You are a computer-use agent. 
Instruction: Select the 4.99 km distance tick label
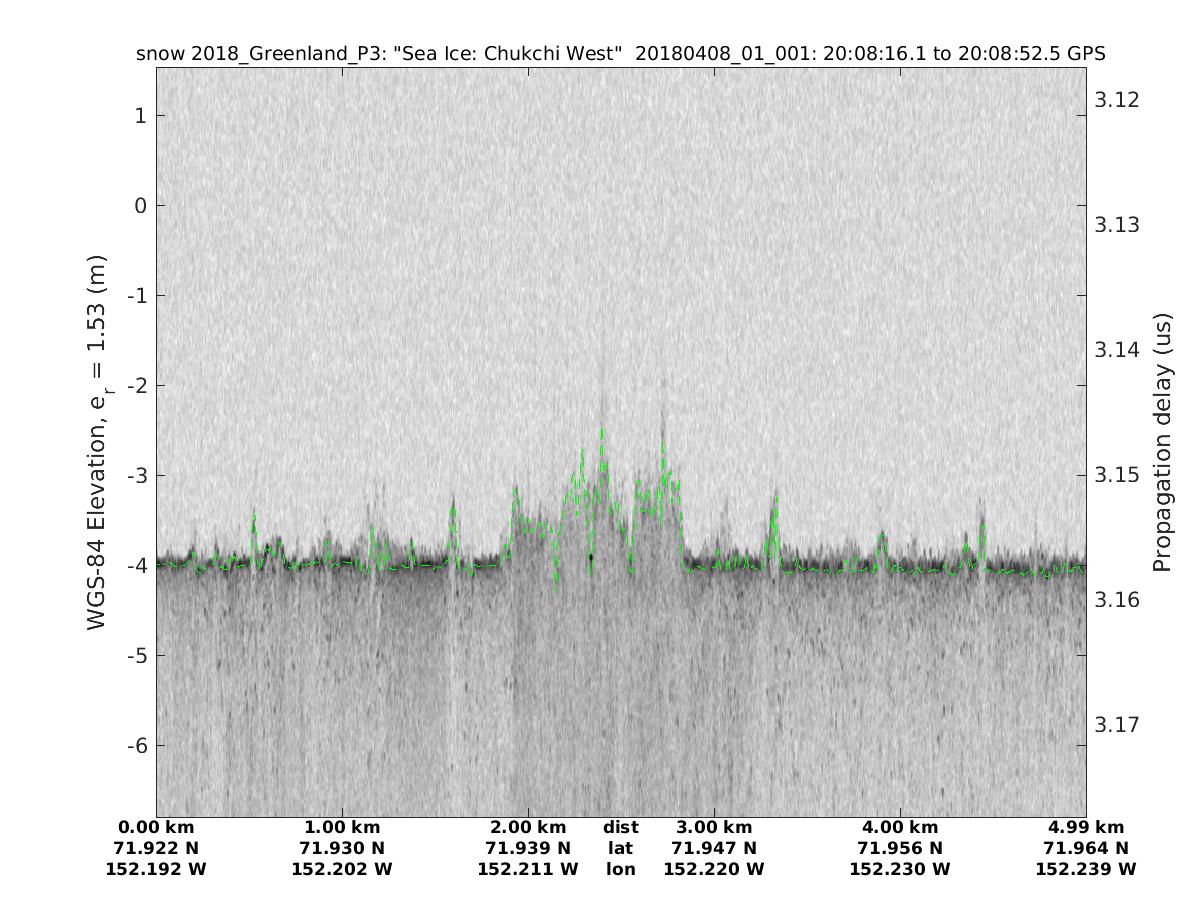pyautogui.click(x=1086, y=828)
